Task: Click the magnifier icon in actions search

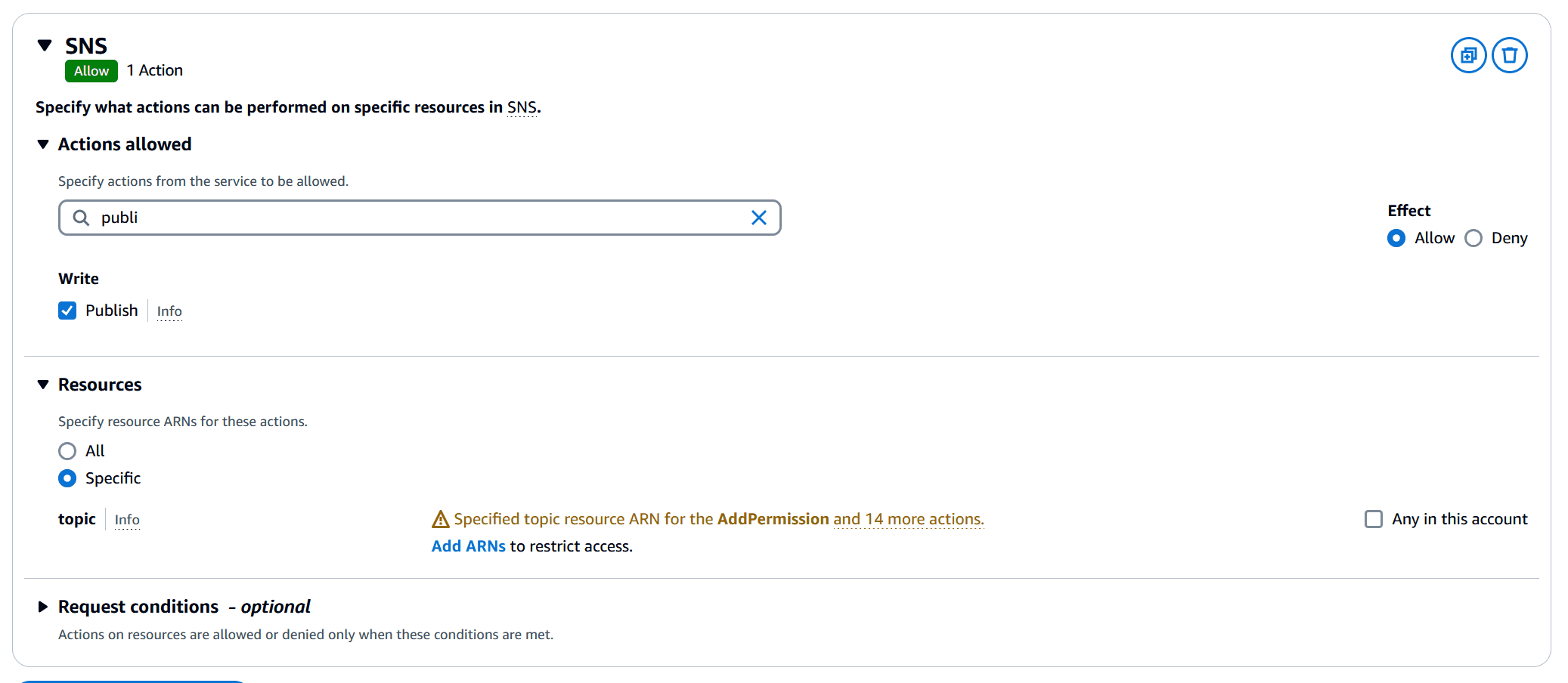Action: pos(81,218)
